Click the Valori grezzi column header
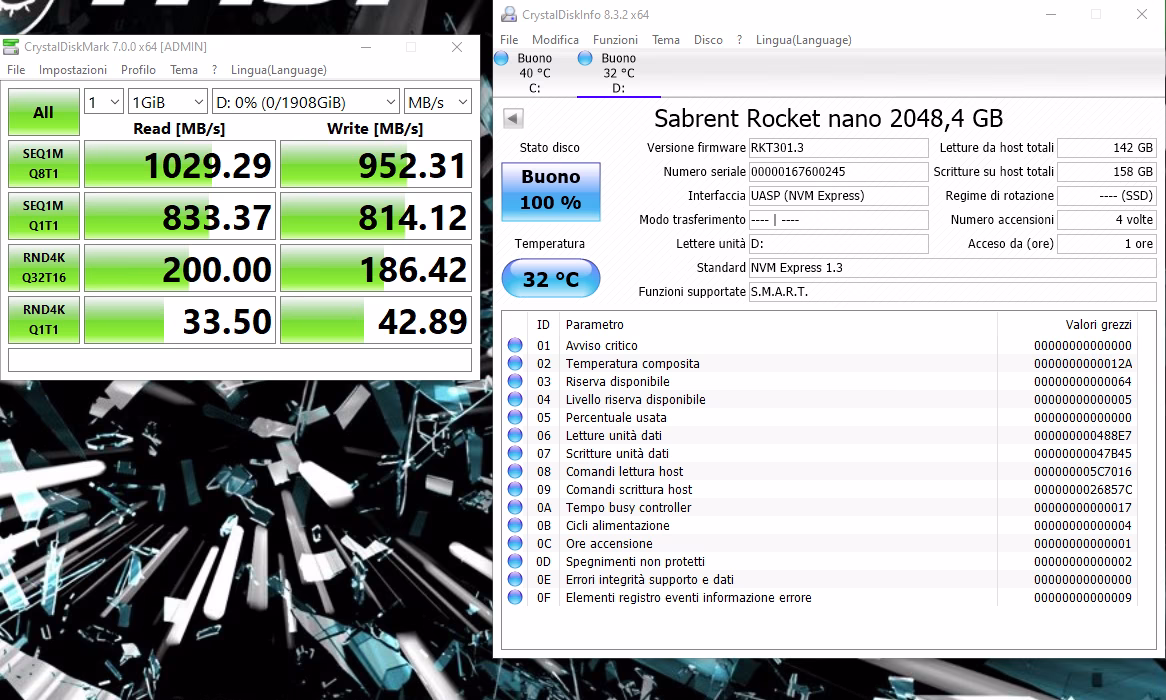 1098,324
